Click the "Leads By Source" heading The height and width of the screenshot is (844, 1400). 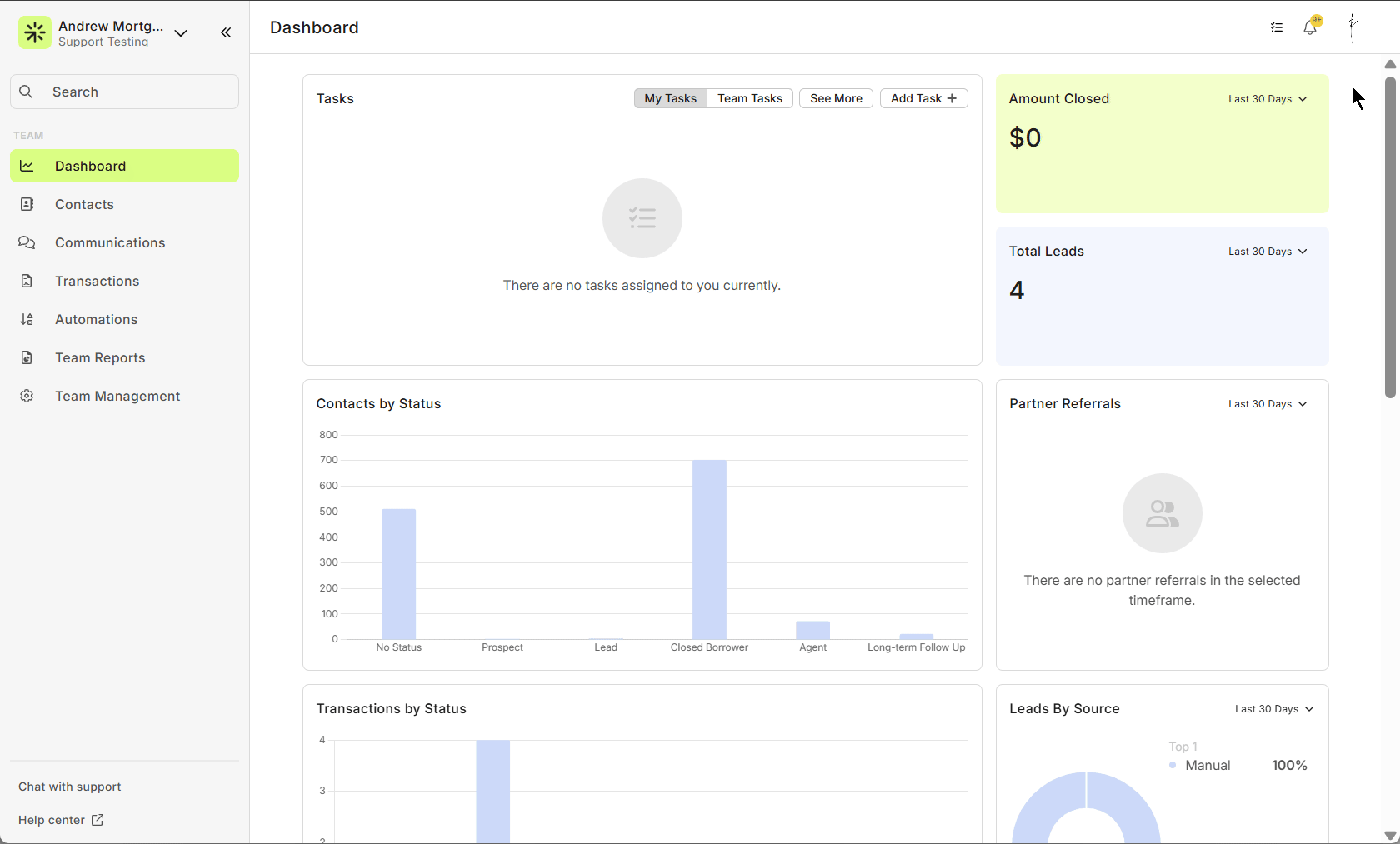click(1064, 708)
